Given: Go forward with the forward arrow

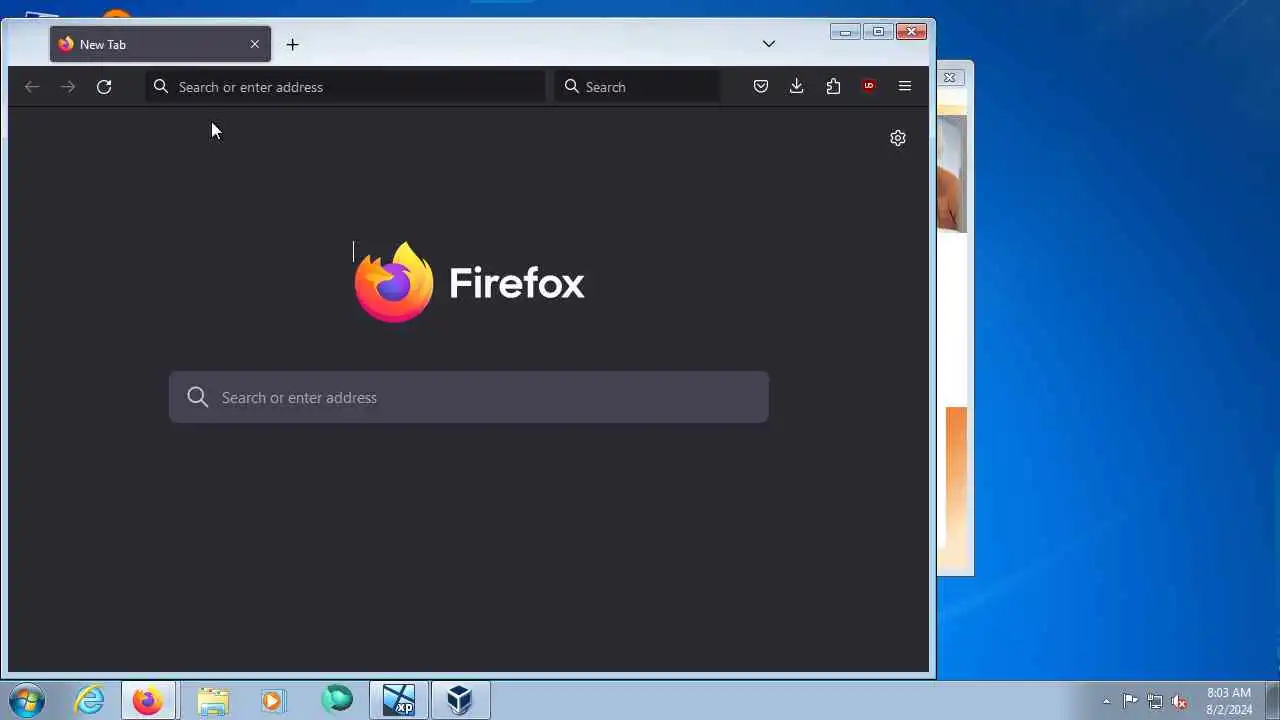Looking at the screenshot, I should click(68, 87).
